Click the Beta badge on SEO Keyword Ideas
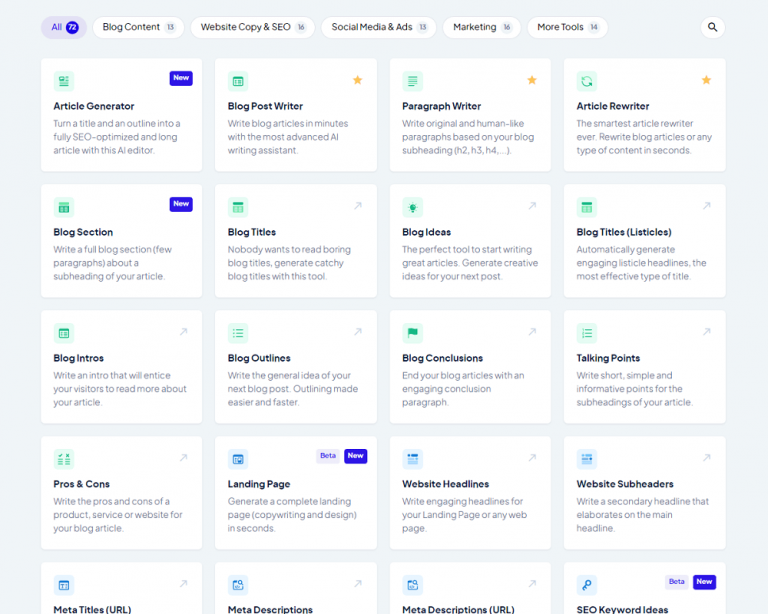768x614 pixels. click(676, 582)
